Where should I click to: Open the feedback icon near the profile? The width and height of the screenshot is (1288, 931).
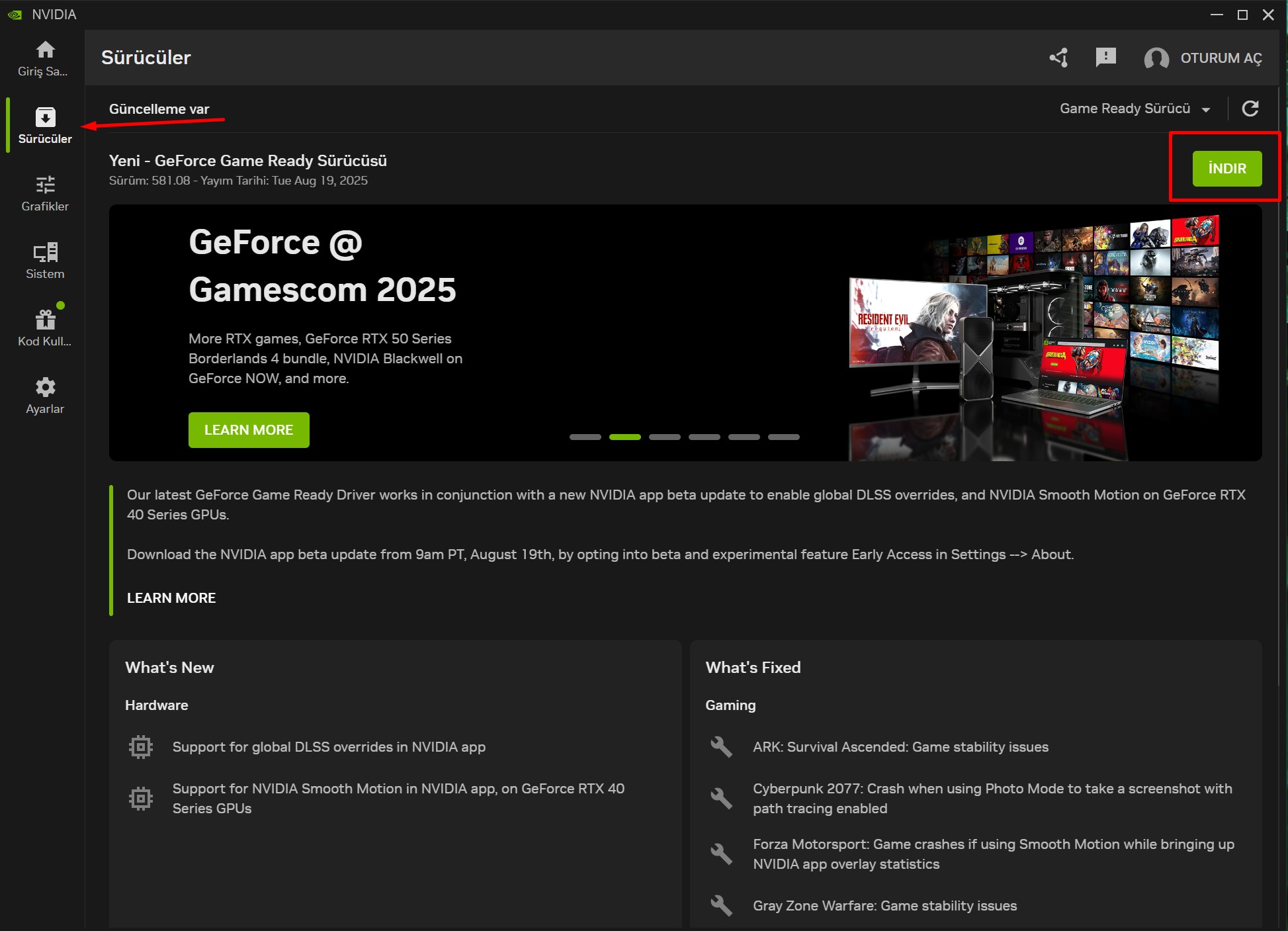click(1105, 58)
